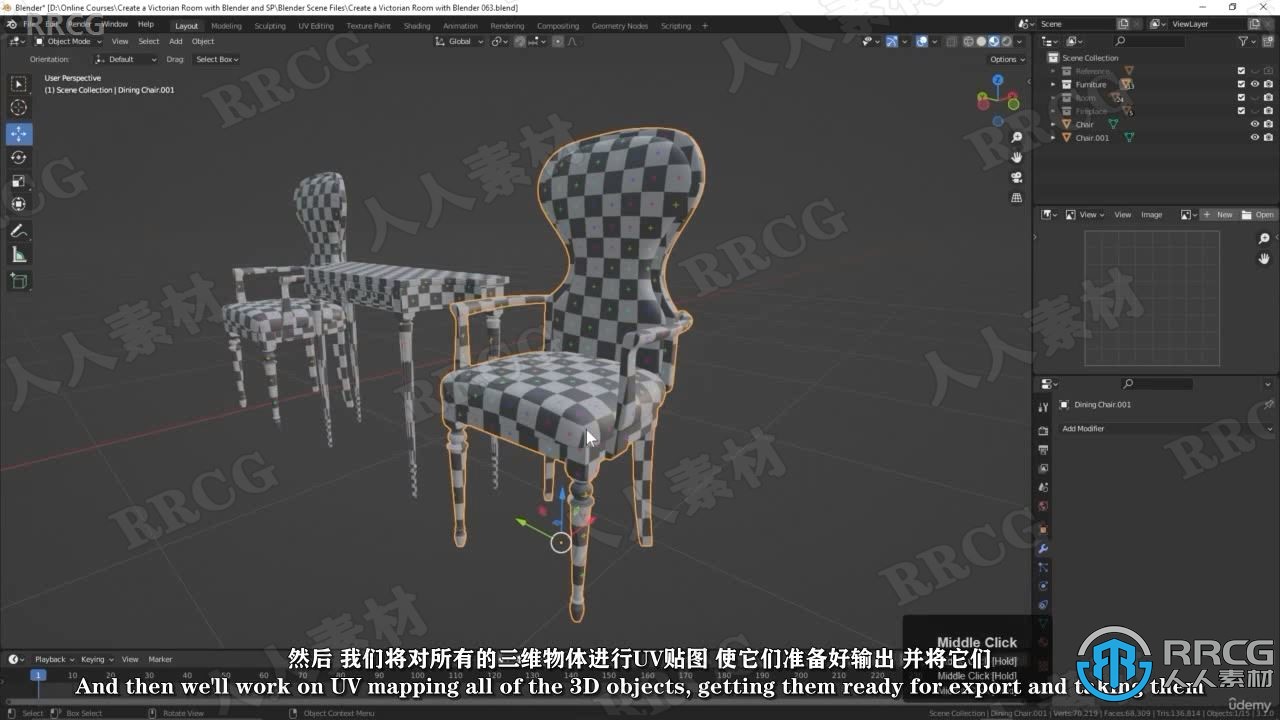Click the image editor zoom icon
1280x720 pixels.
pos(1264,239)
